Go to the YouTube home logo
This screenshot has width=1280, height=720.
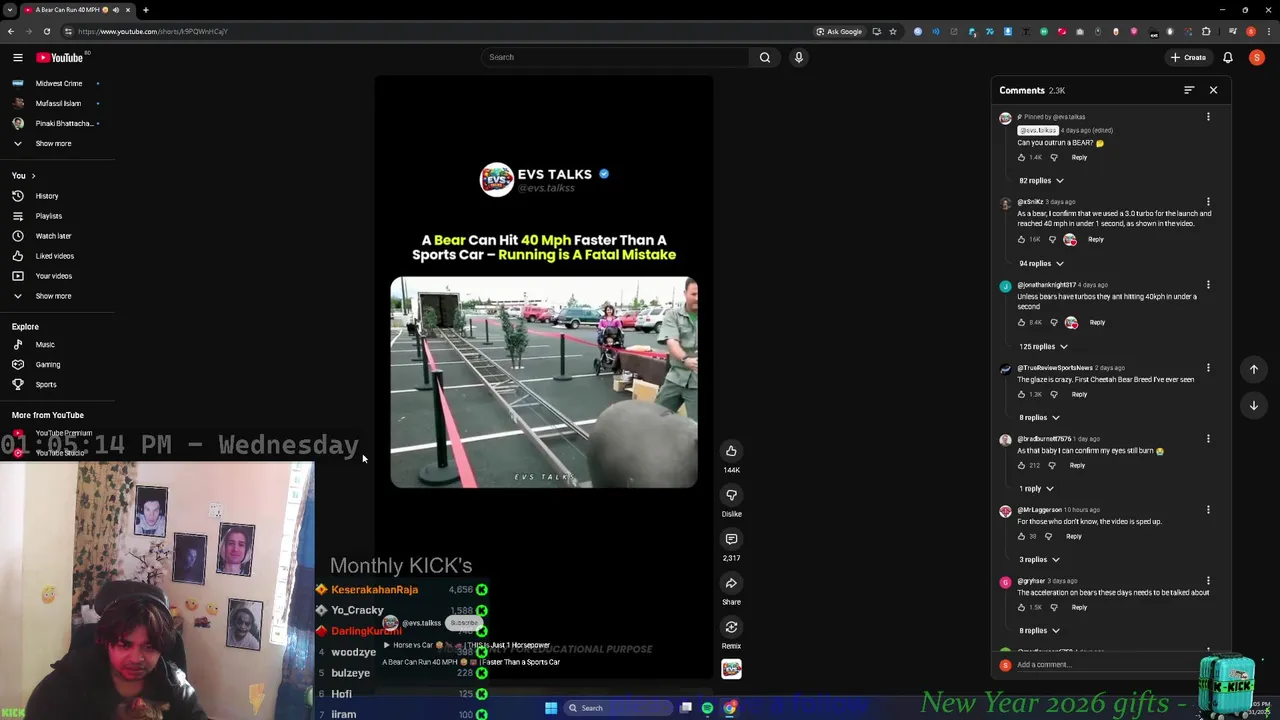pyautogui.click(x=60, y=57)
